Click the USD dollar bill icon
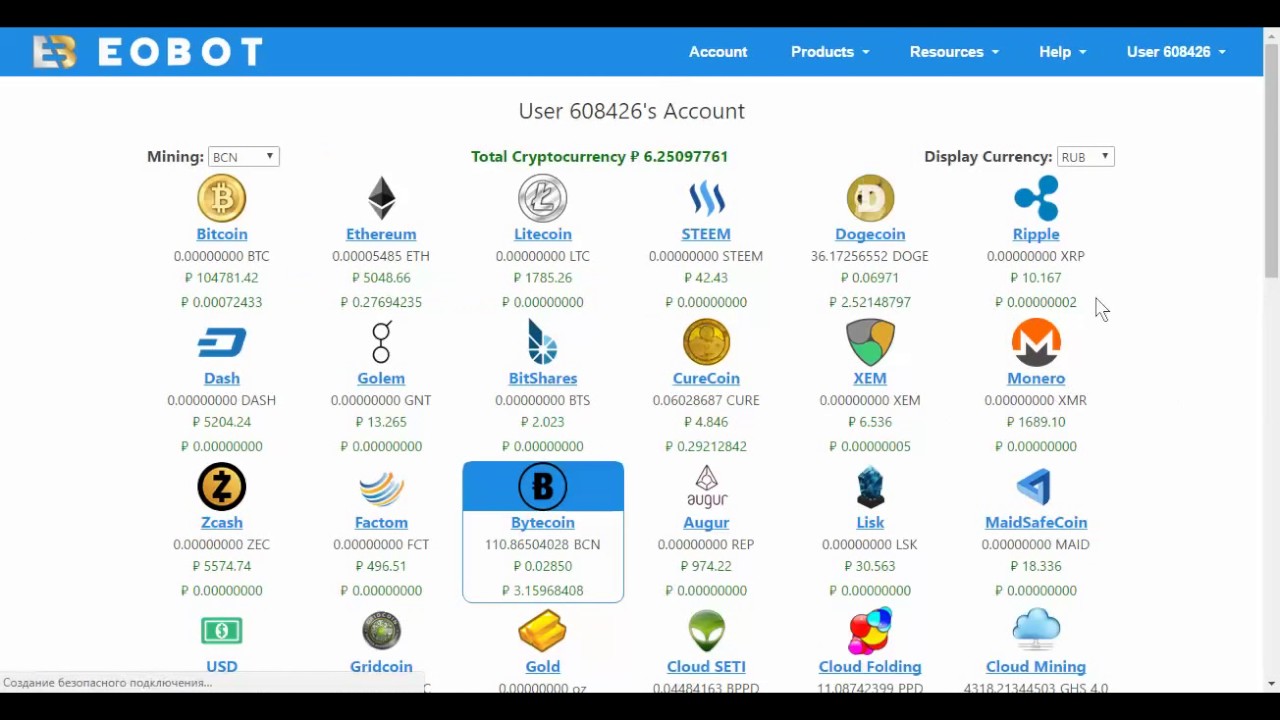Viewport: 1280px width, 720px height. 222,630
